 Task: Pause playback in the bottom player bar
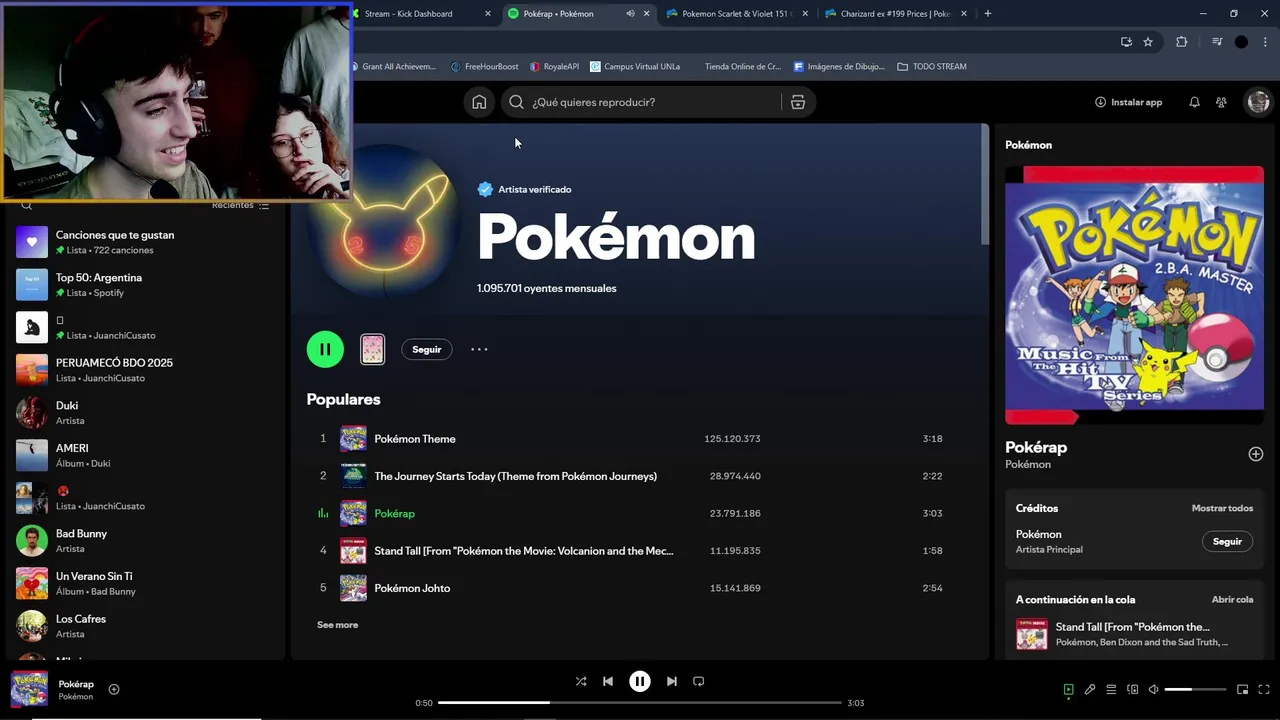(640, 681)
